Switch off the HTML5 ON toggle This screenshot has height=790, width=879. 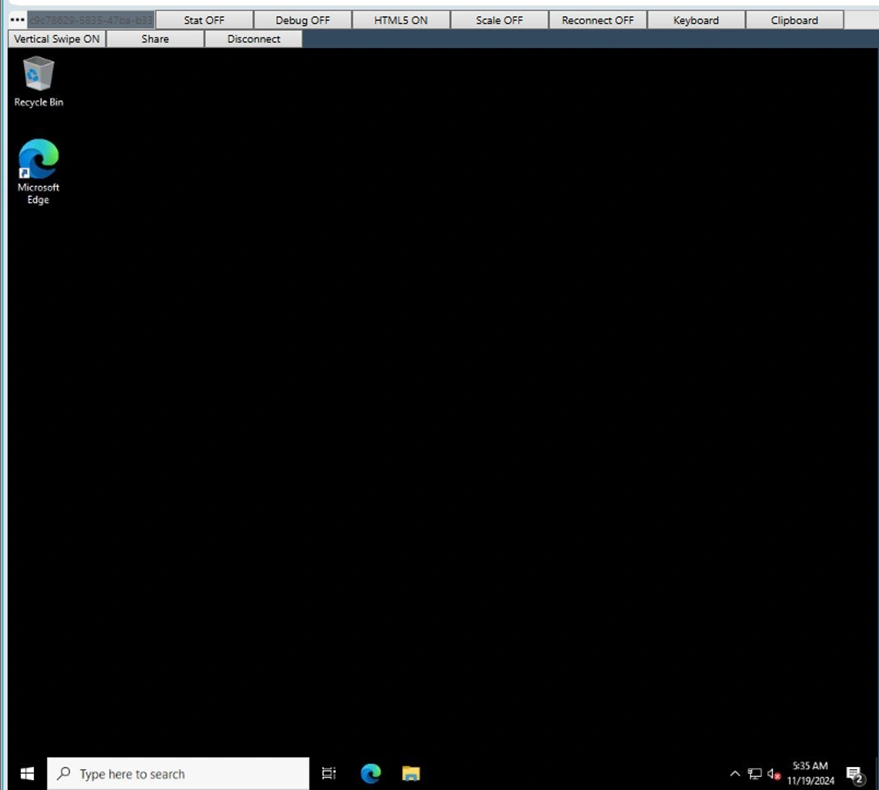(400, 20)
